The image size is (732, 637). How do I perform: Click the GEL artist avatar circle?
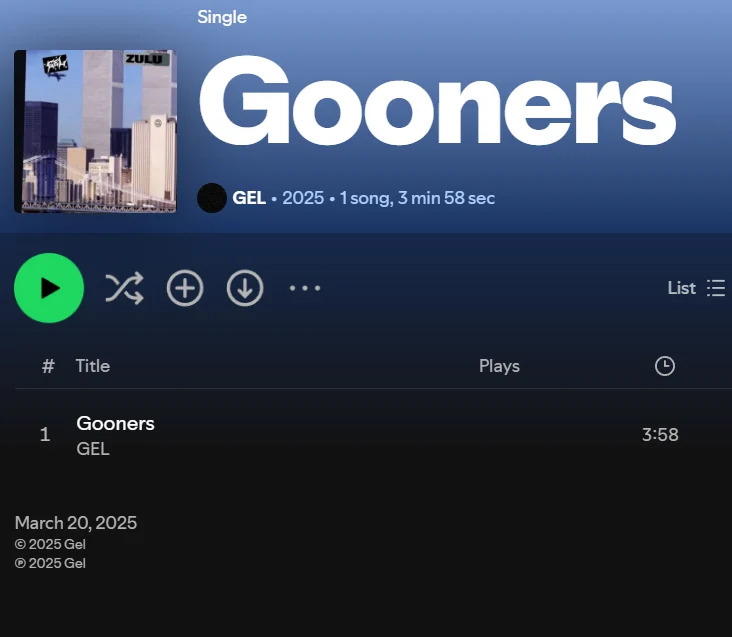pyautogui.click(x=212, y=198)
